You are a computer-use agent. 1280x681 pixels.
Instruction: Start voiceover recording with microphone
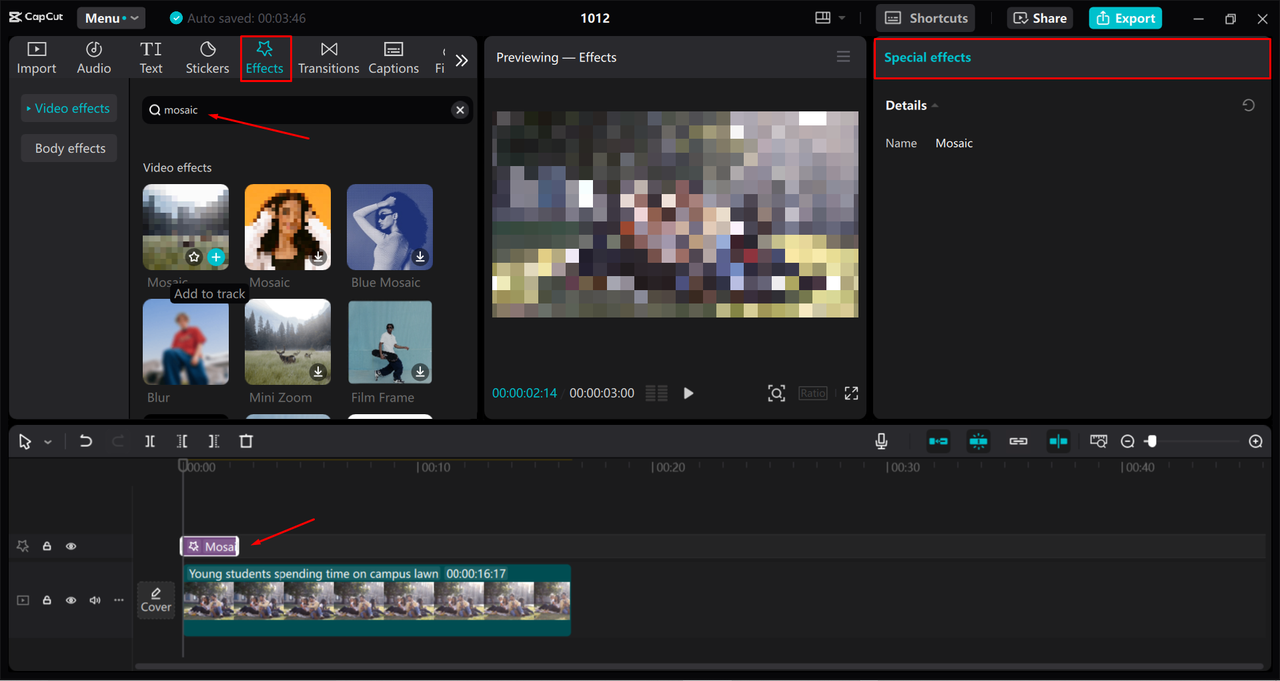(881, 441)
